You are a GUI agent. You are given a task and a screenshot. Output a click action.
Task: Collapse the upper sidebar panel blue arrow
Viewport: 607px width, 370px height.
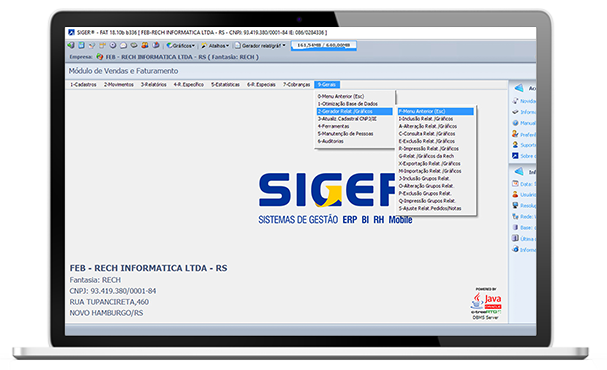tap(519, 88)
